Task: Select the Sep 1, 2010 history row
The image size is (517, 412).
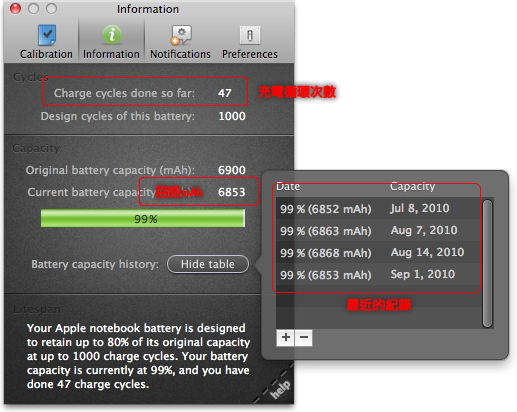Action: pos(379,274)
